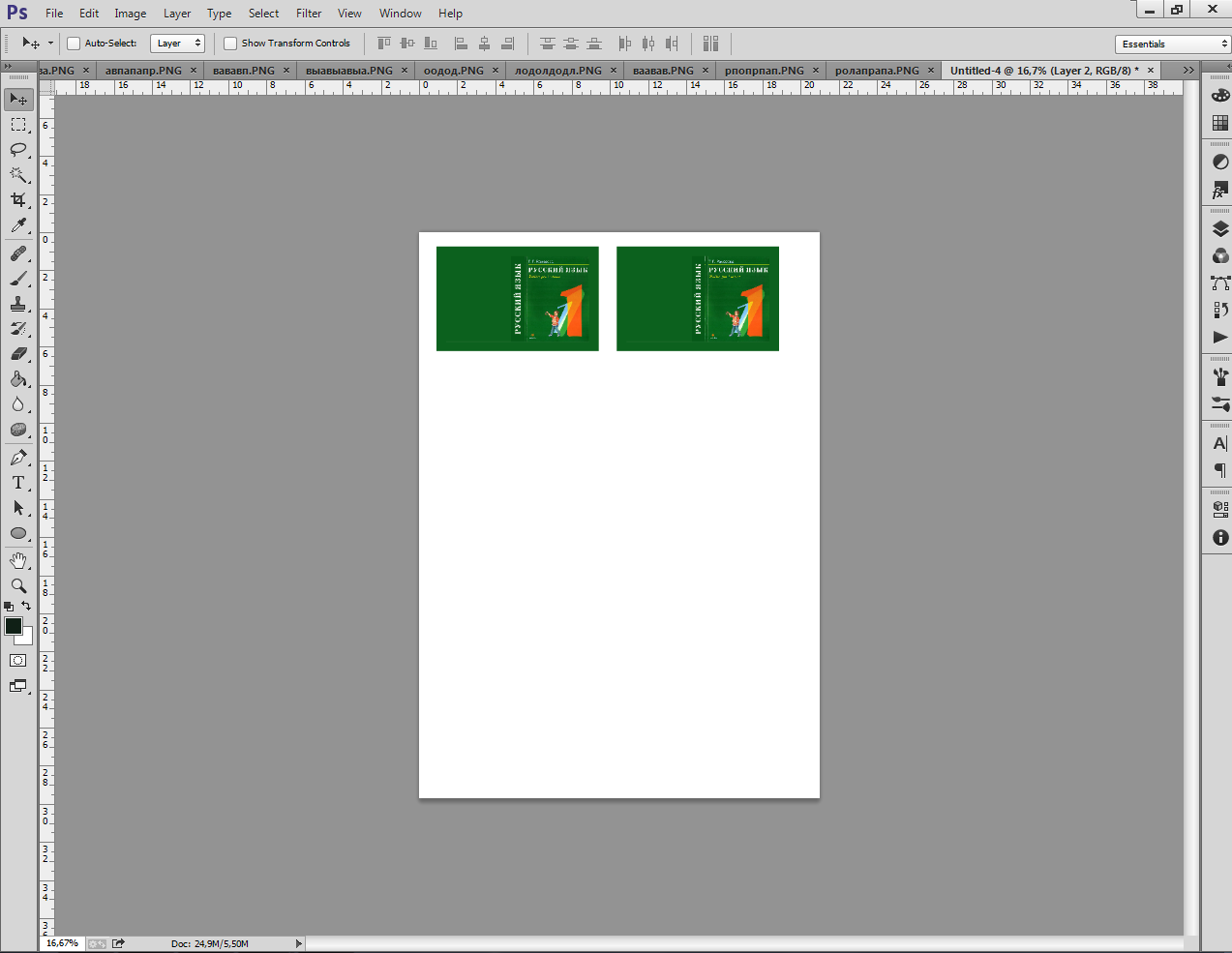The height and width of the screenshot is (953, 1232).
Task: Open the Paragraph panel icon
Action: (x=1220, y=470)
